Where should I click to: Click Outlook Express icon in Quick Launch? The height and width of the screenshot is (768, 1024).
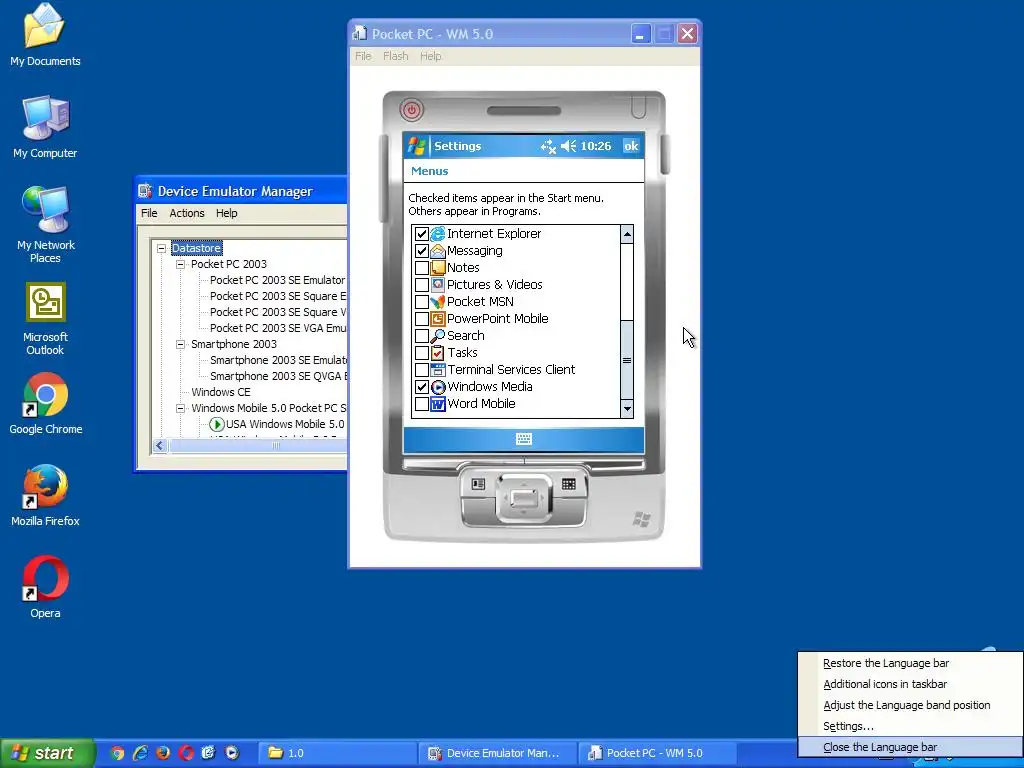[x=208, y=753]
